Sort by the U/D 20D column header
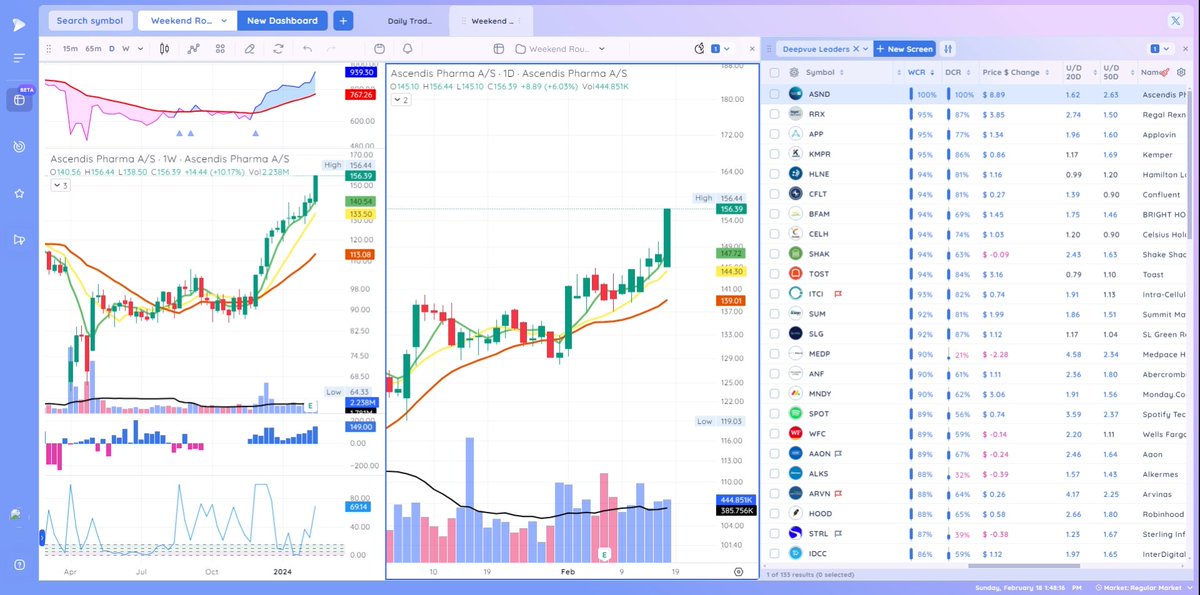This screenshot has height=595, width=1200. [x=1073, y=72]
